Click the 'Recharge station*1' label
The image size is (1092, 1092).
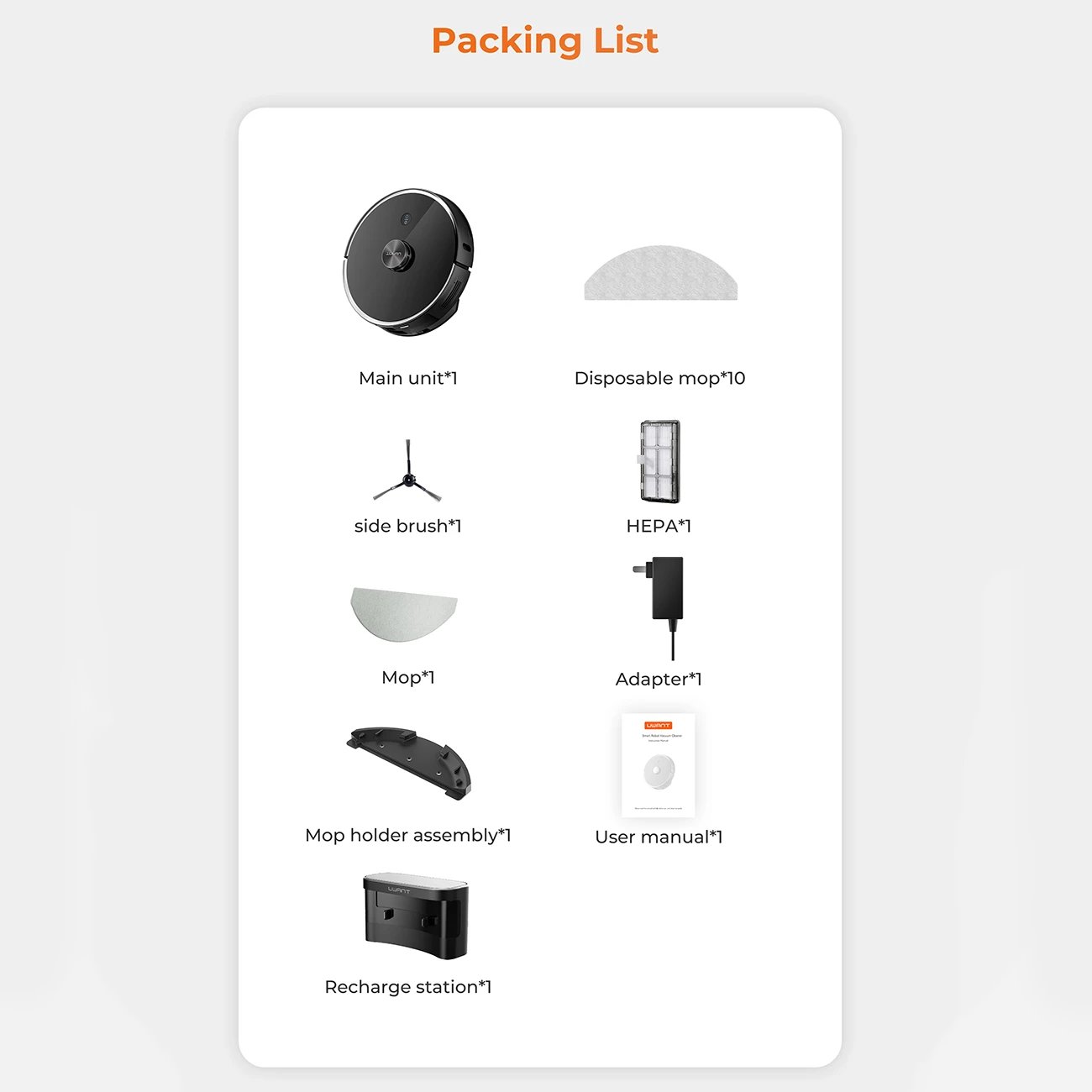[x=408, y=987]
